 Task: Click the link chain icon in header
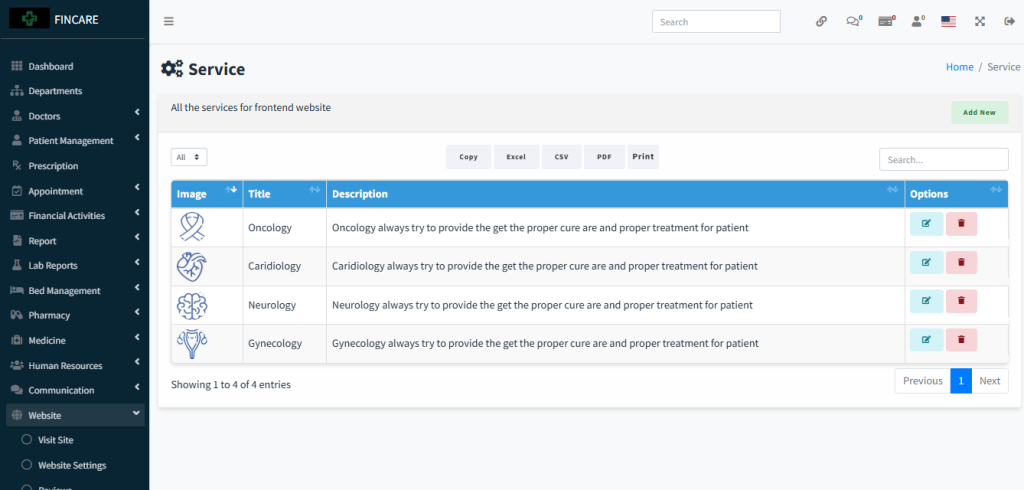(821, 21)
